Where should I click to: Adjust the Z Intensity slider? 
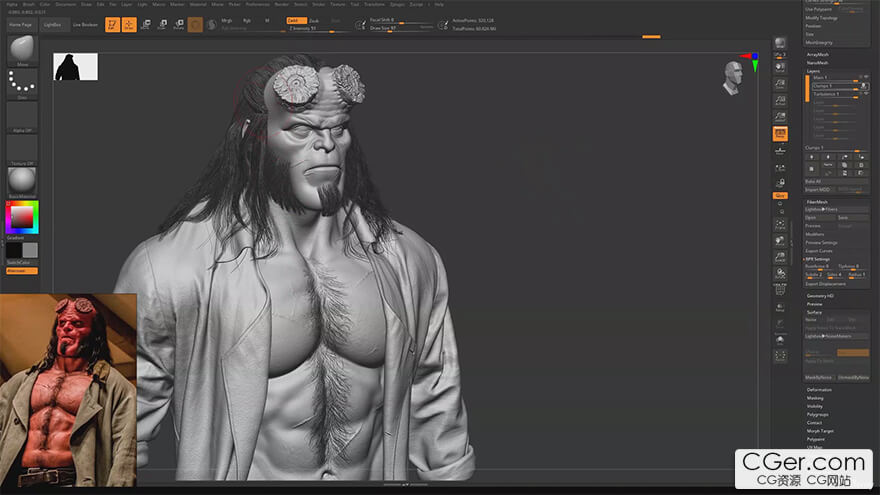point(318,29)
